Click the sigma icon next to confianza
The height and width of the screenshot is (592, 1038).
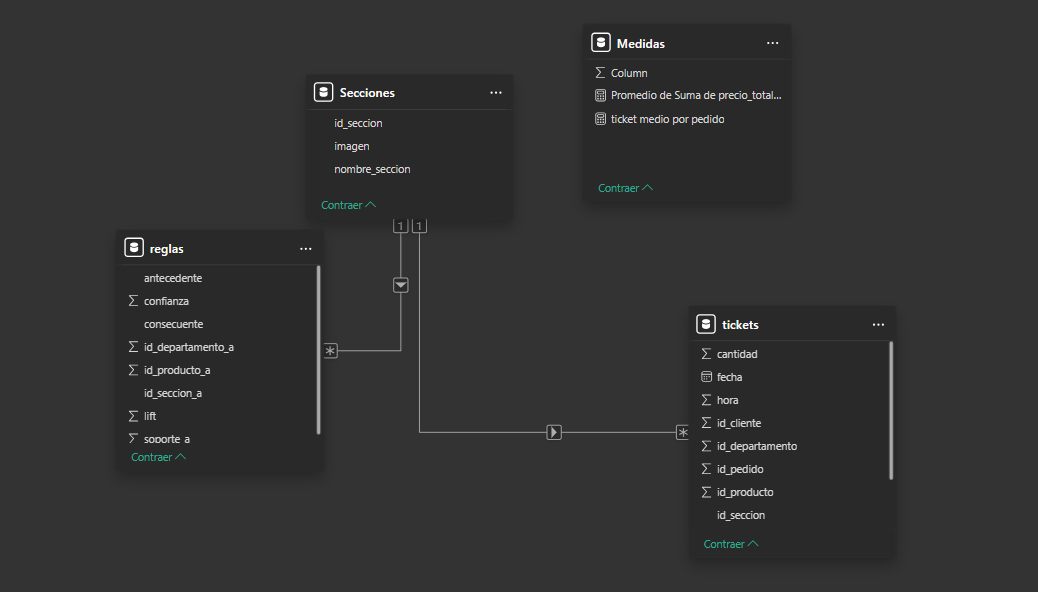click(133, 301)
